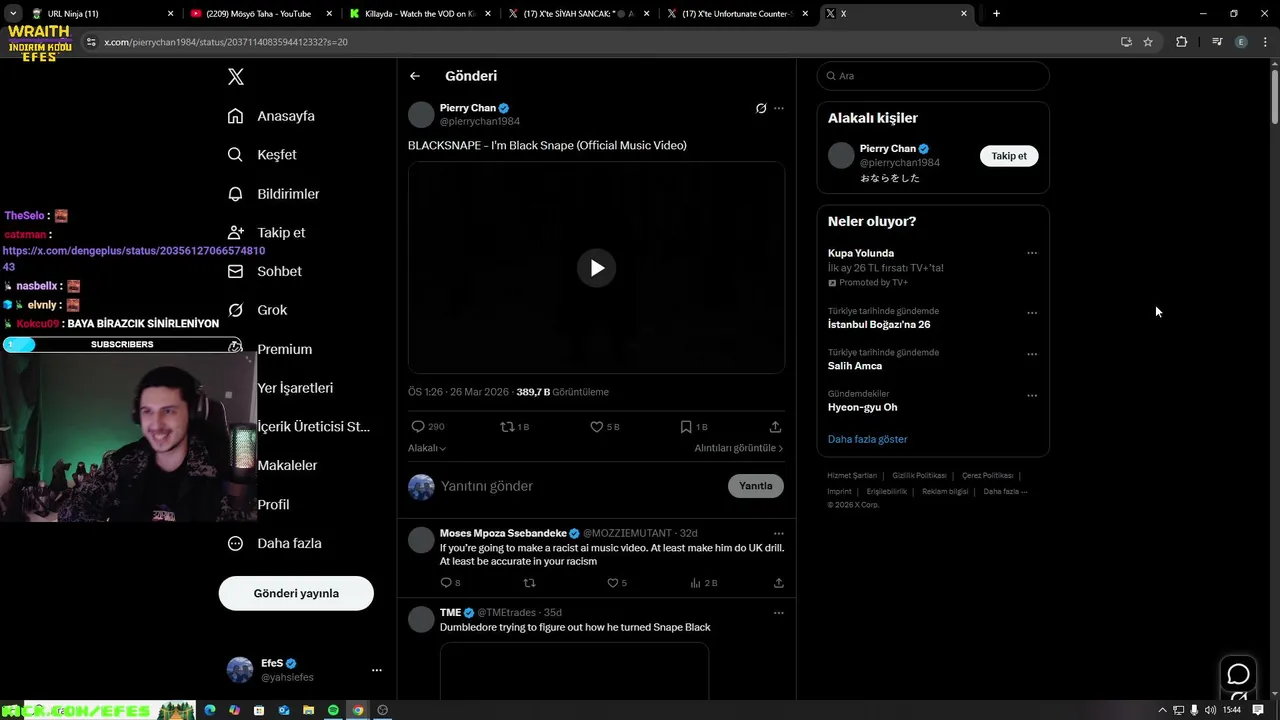Open Makaleler from the sidebar
This screenshot has height=720, width=1280.
[287, 465]
